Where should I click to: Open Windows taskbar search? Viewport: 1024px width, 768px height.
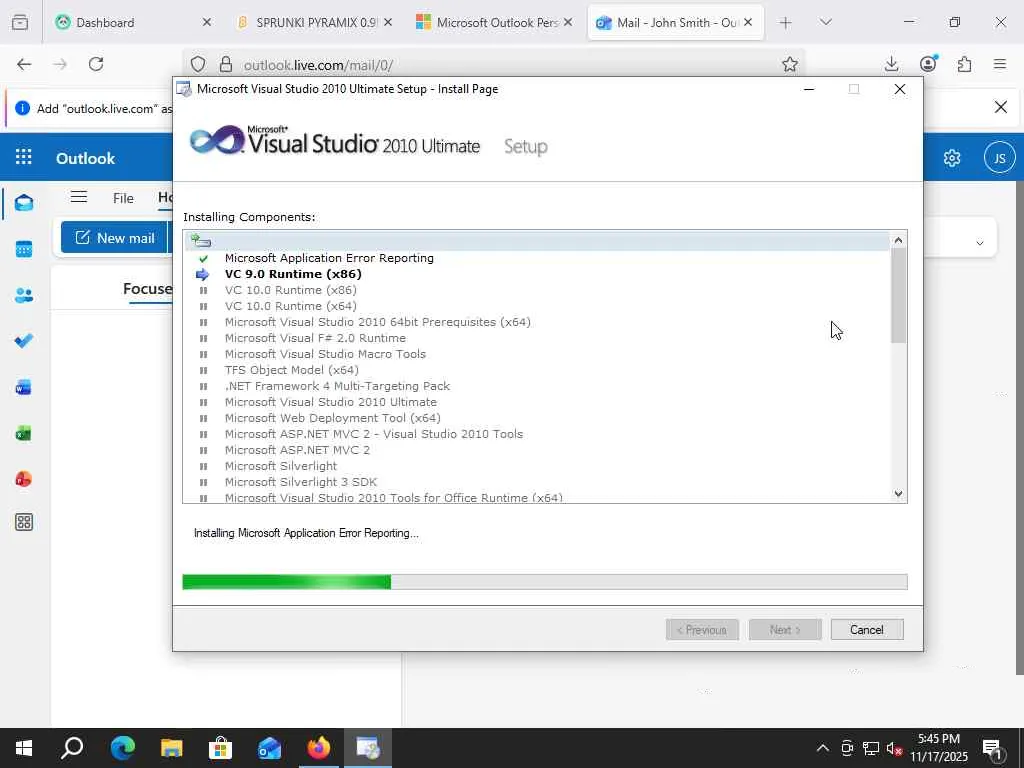tap(72, 748)
